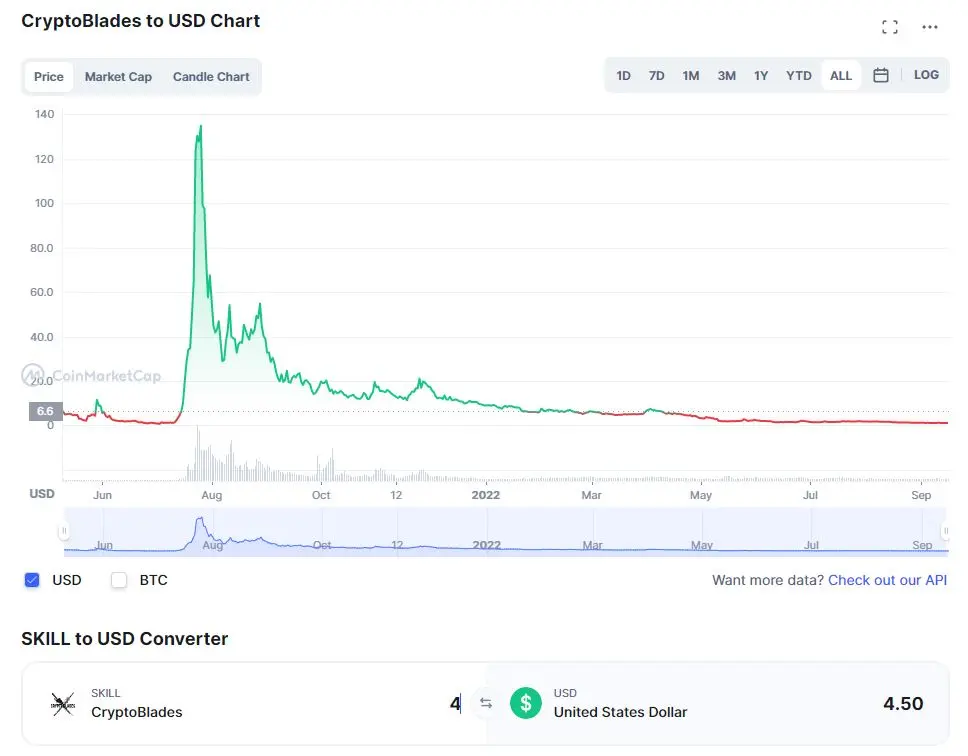The width and height of the screenshot is (968, 756).
Task: Click the 4.50 USD converted value
Action: click(903, 703)
